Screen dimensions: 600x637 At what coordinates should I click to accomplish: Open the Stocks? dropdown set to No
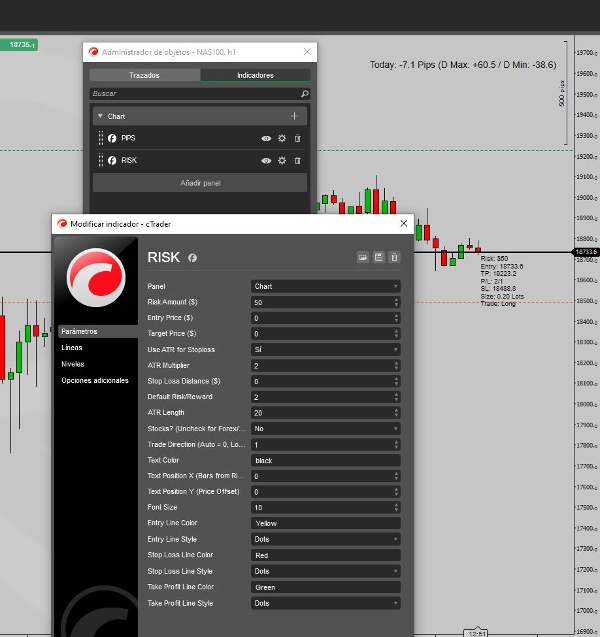tap(326, 429)
